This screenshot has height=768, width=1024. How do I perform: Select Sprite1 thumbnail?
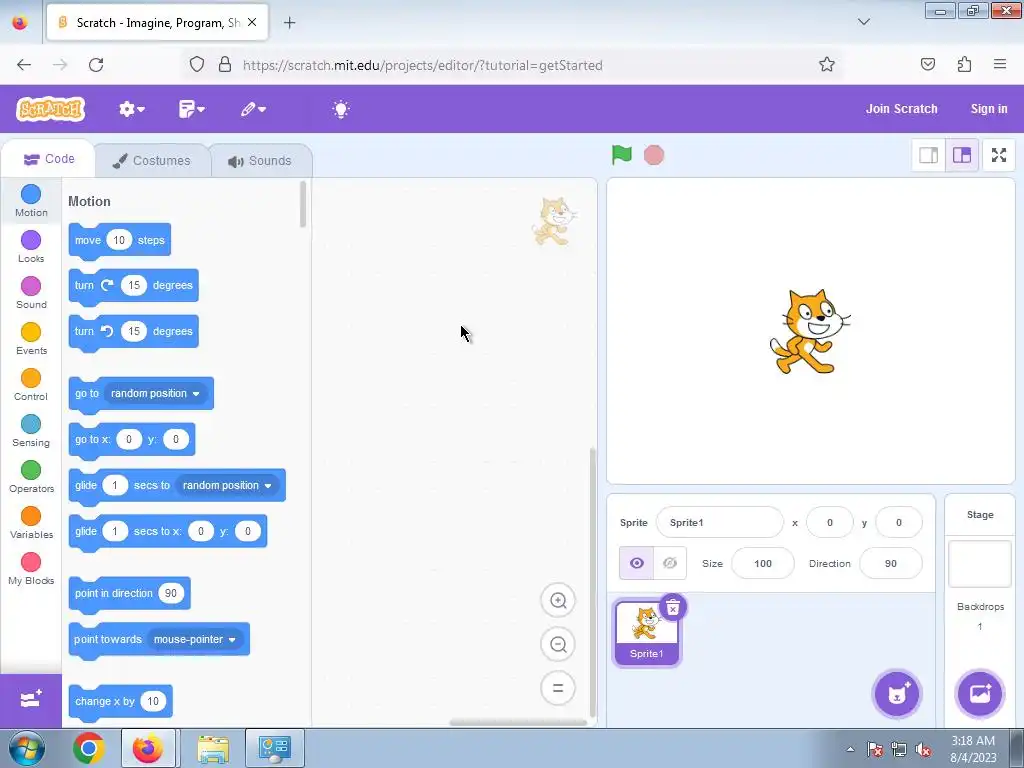click(646, 634)
